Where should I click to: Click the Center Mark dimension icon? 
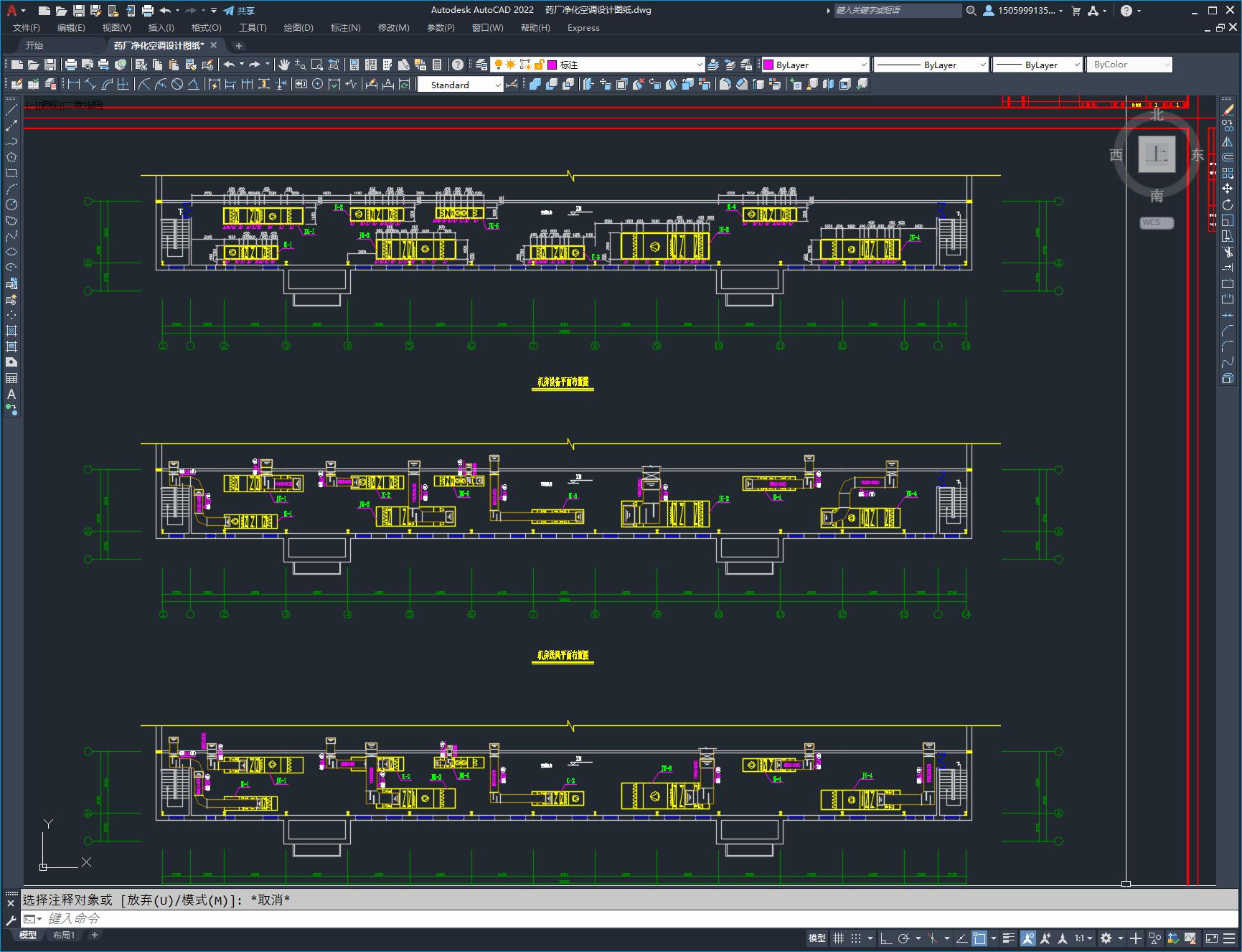[x=318, y=85]
